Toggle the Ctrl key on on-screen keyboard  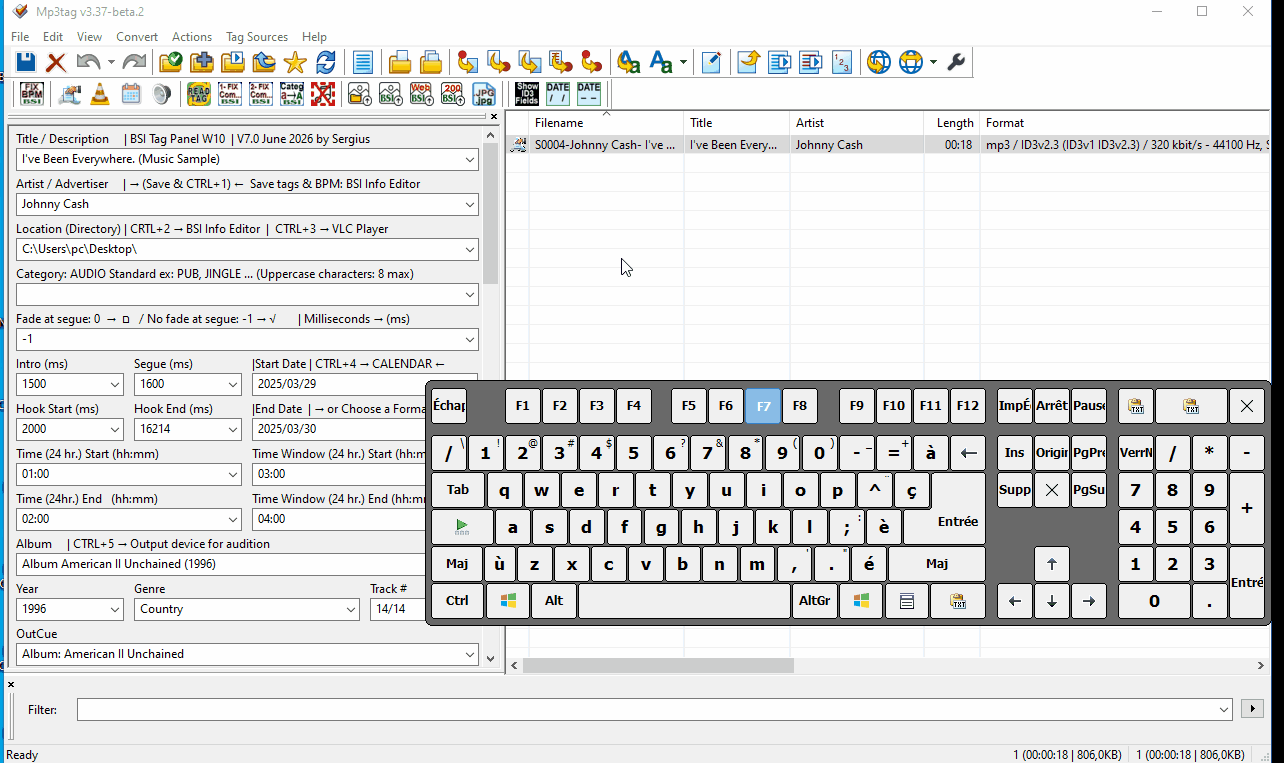457,601
